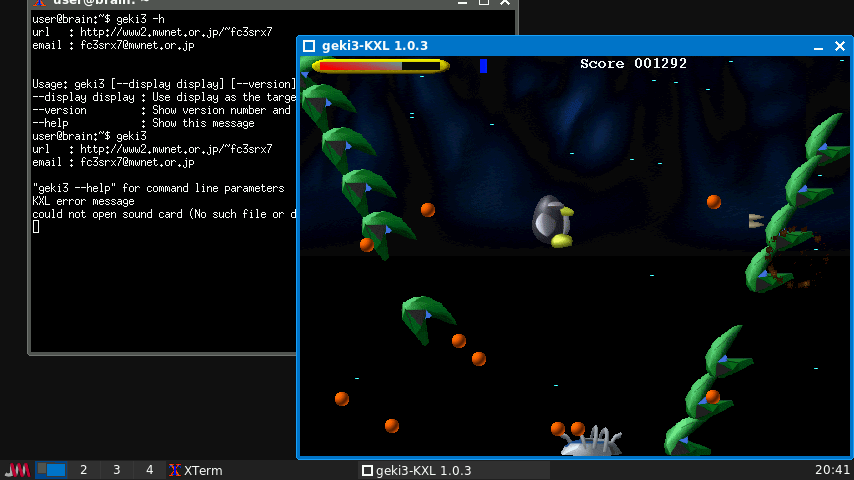Click the taskbar clock showing 20:41
The height and width of the screenshot is (480, 854).
click(832, 470)
